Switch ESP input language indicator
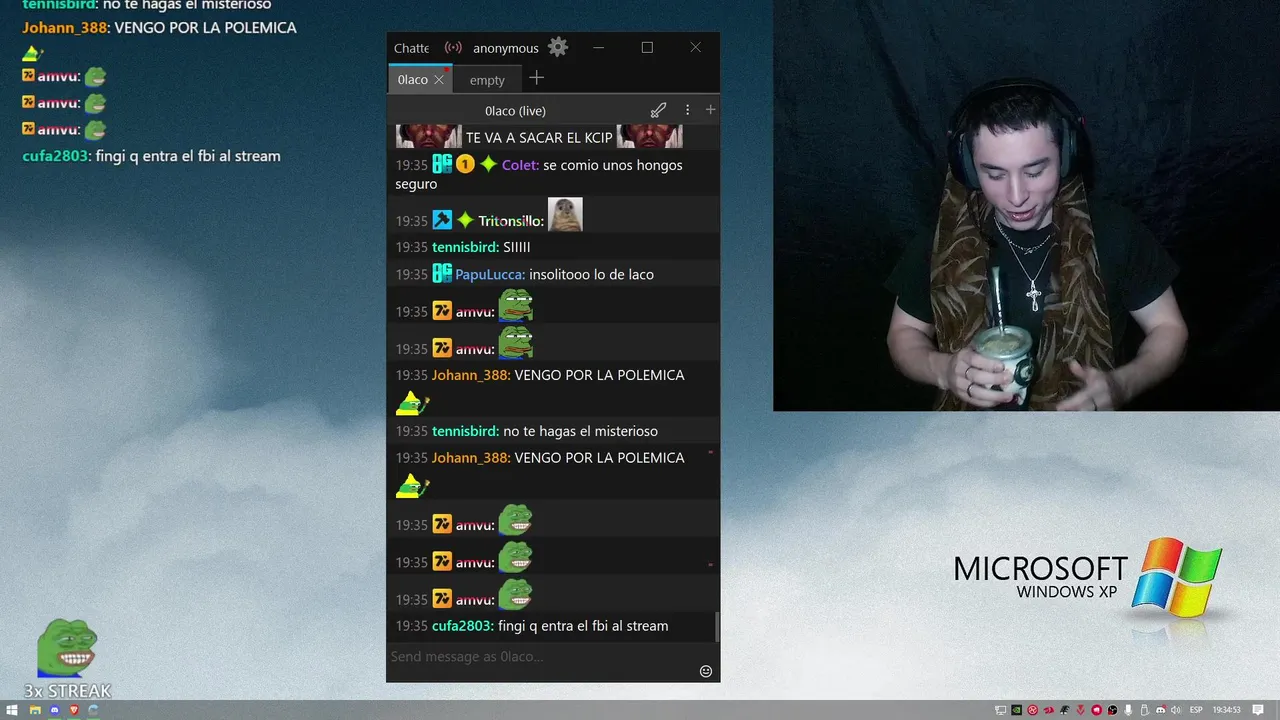 click(1196, 710)
